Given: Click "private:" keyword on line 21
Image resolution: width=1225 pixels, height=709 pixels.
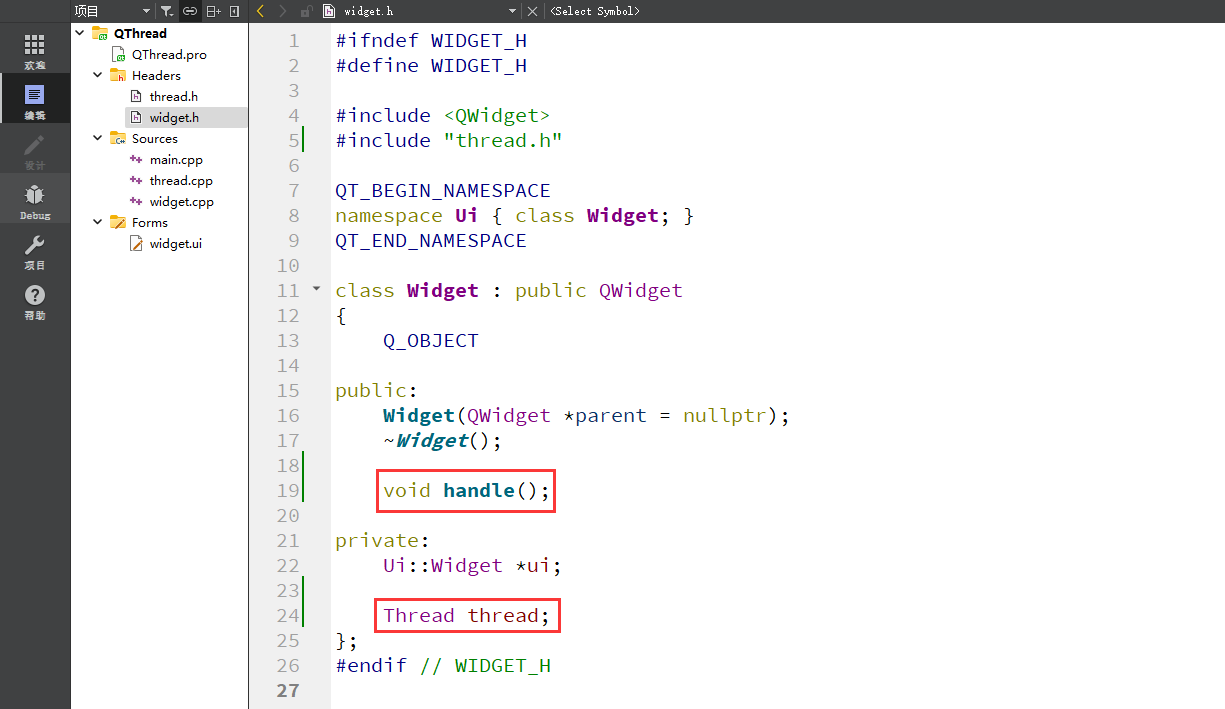Looking at the screenshot, I should click(383, 540).
